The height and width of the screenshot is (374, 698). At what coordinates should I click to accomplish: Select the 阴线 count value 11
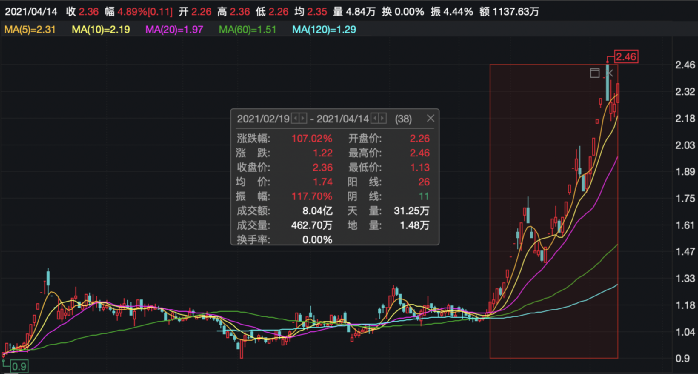(425, 196)
